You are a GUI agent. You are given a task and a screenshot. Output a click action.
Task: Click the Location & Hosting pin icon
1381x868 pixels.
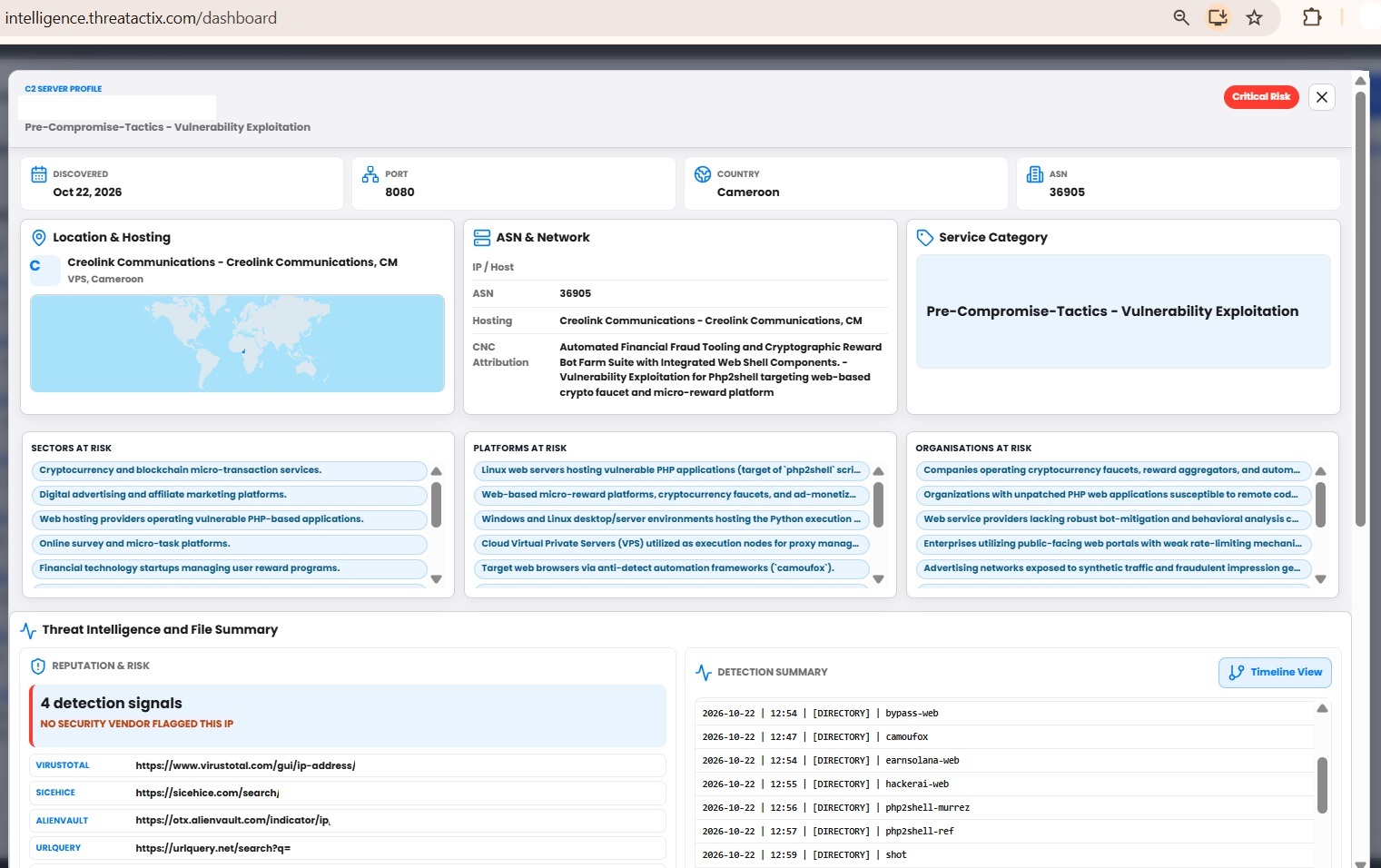pos(39,238)
